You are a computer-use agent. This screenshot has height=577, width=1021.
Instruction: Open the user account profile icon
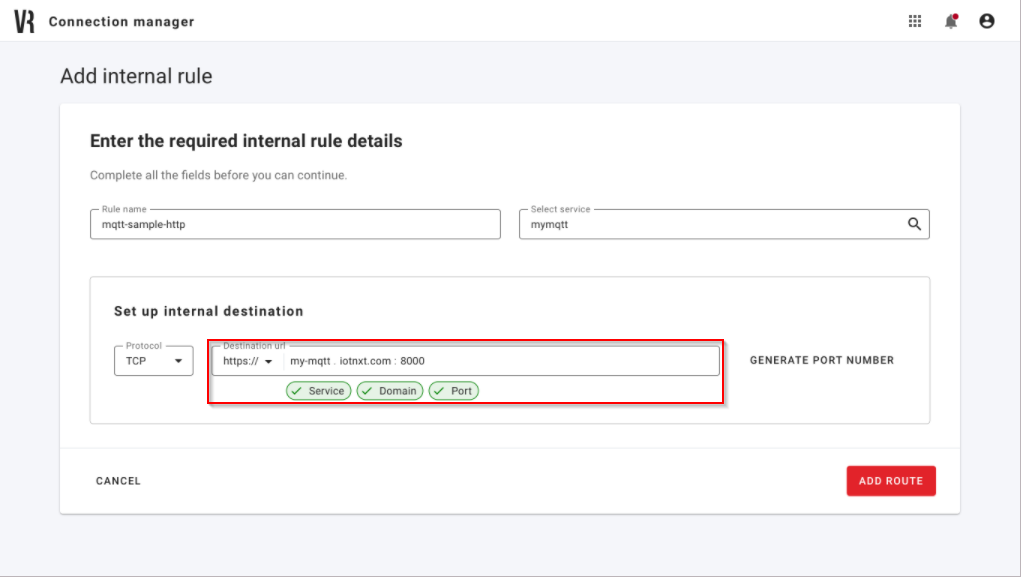pyautogui.click(x=986, y=20)
